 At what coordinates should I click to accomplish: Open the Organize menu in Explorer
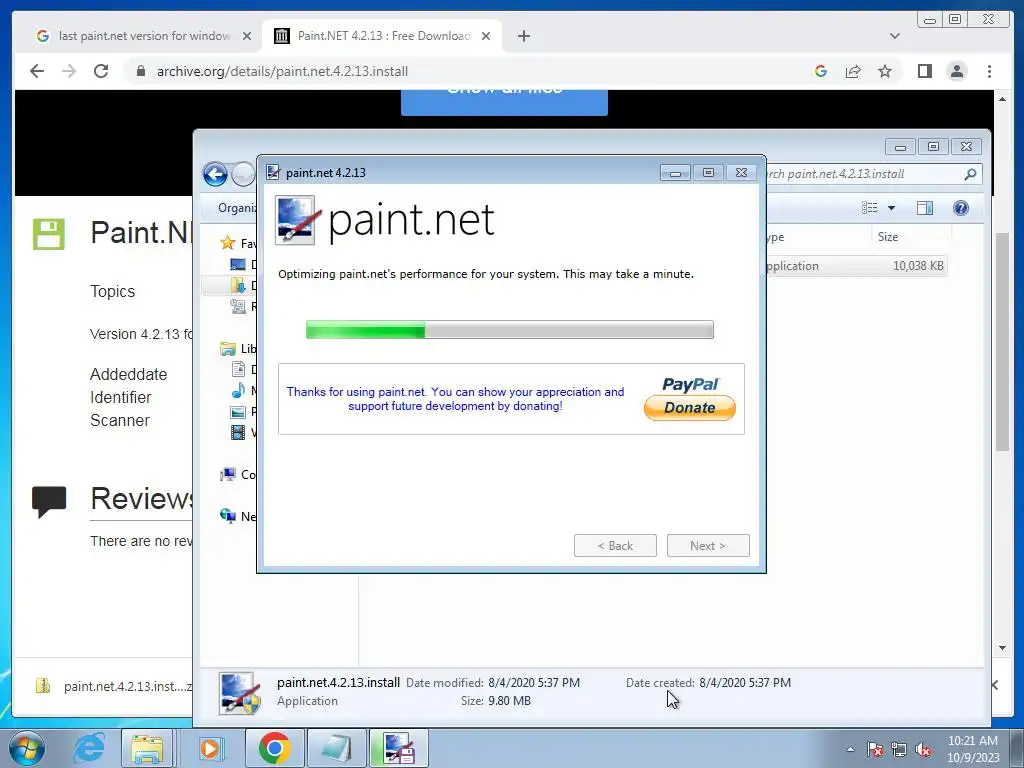click(x=237, y=208)
